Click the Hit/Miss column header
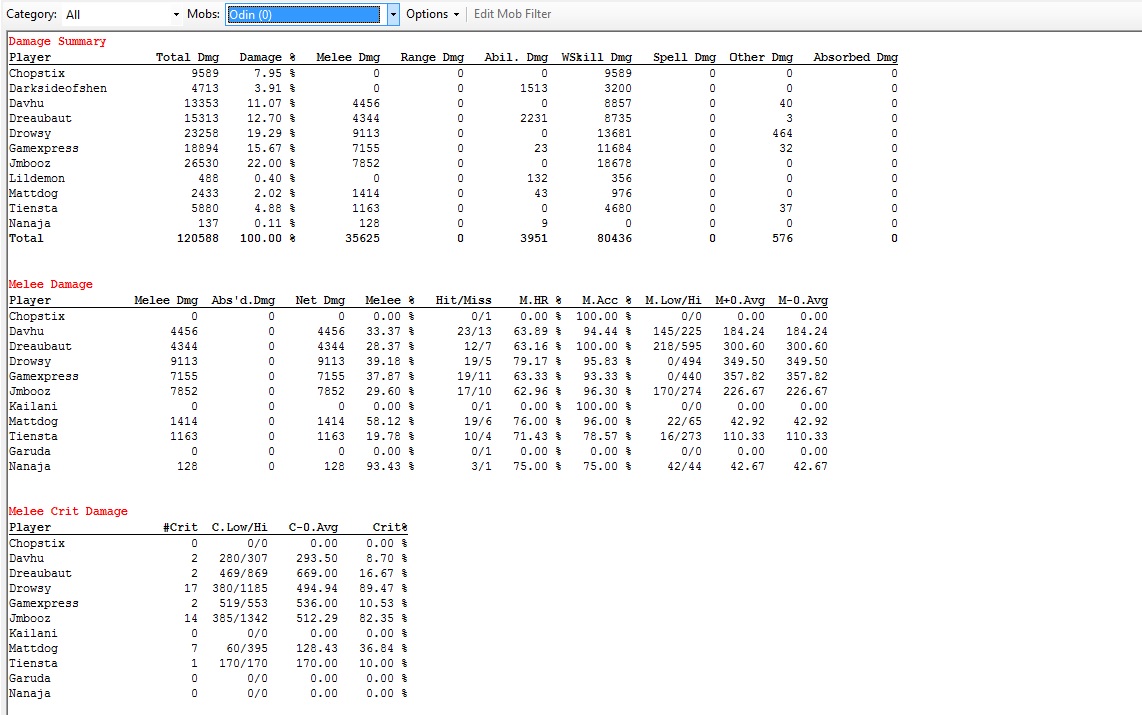Screen dimensions: 1142x715 click(463, 301)
